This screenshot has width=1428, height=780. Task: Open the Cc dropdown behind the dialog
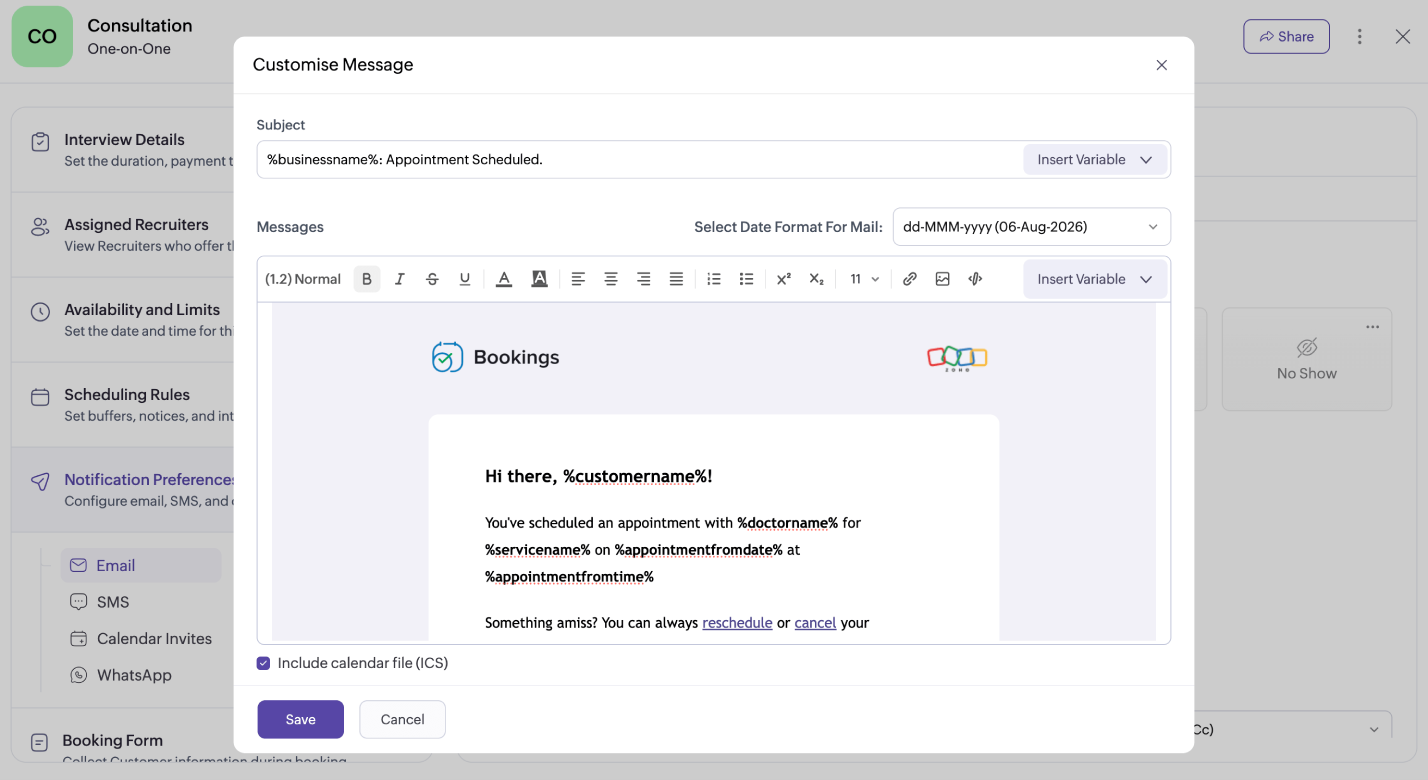click(1292, 729)
